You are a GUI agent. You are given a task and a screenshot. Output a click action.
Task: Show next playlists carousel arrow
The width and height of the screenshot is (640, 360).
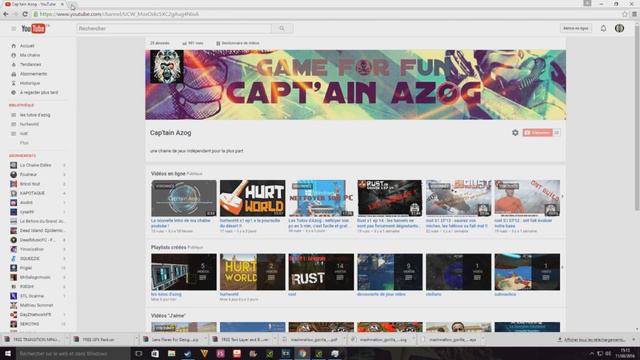point(562,268)
